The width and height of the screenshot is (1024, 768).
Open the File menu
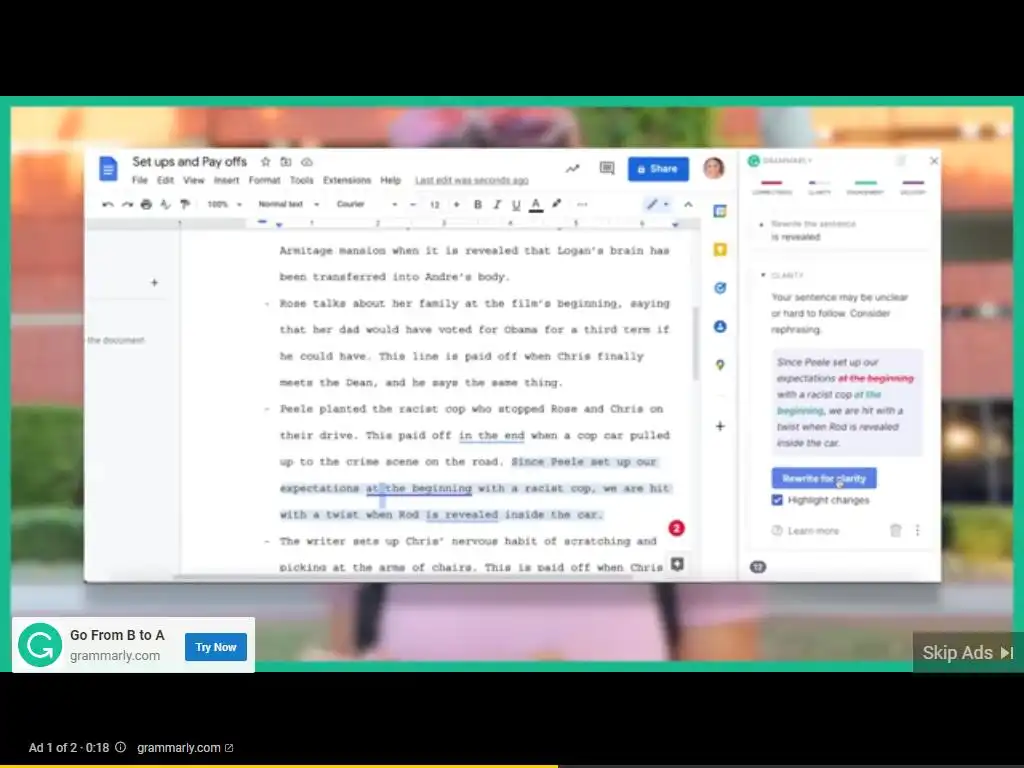[x=140, y=180]
